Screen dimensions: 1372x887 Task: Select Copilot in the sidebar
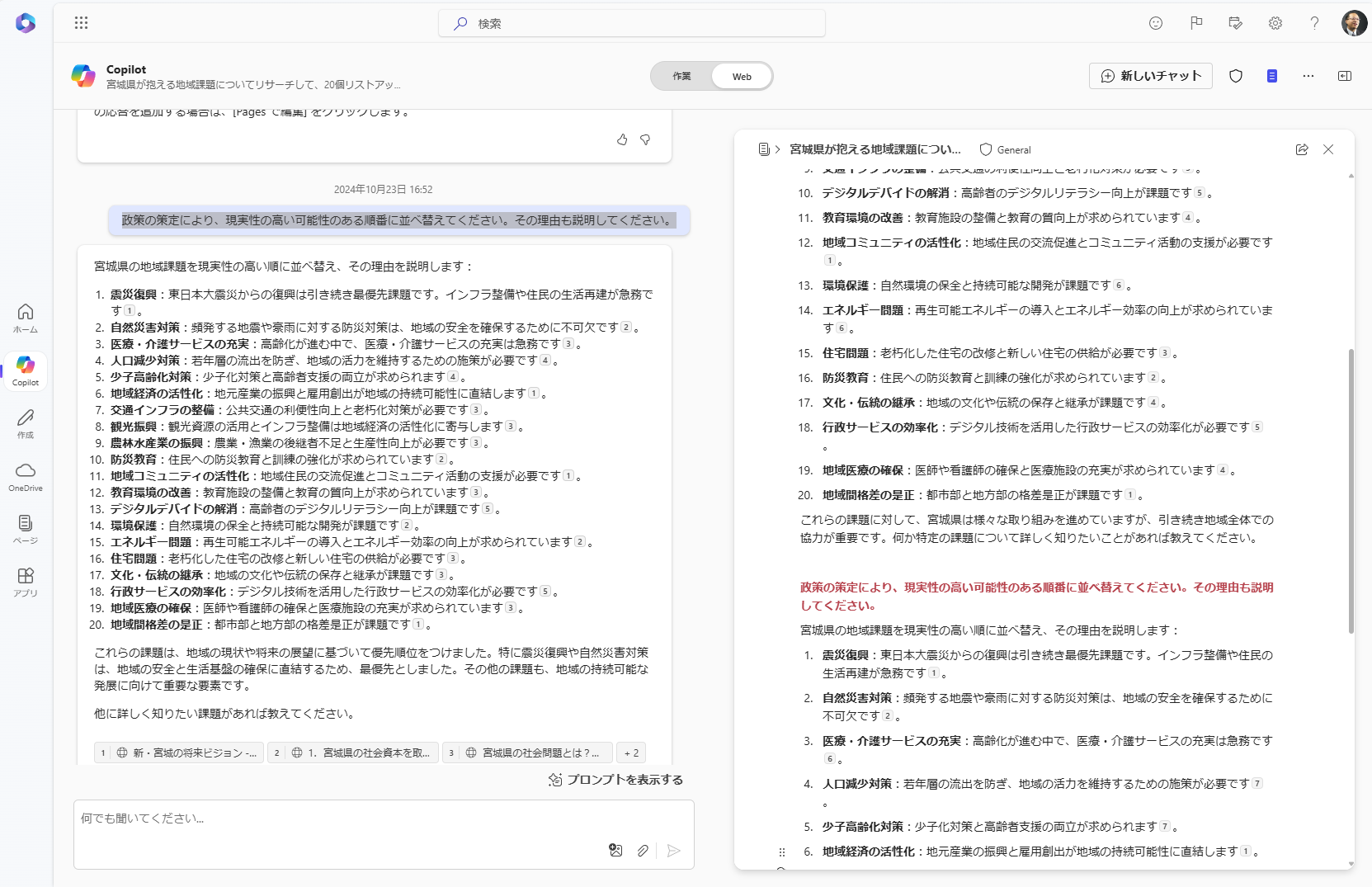(x=26, y=370)
